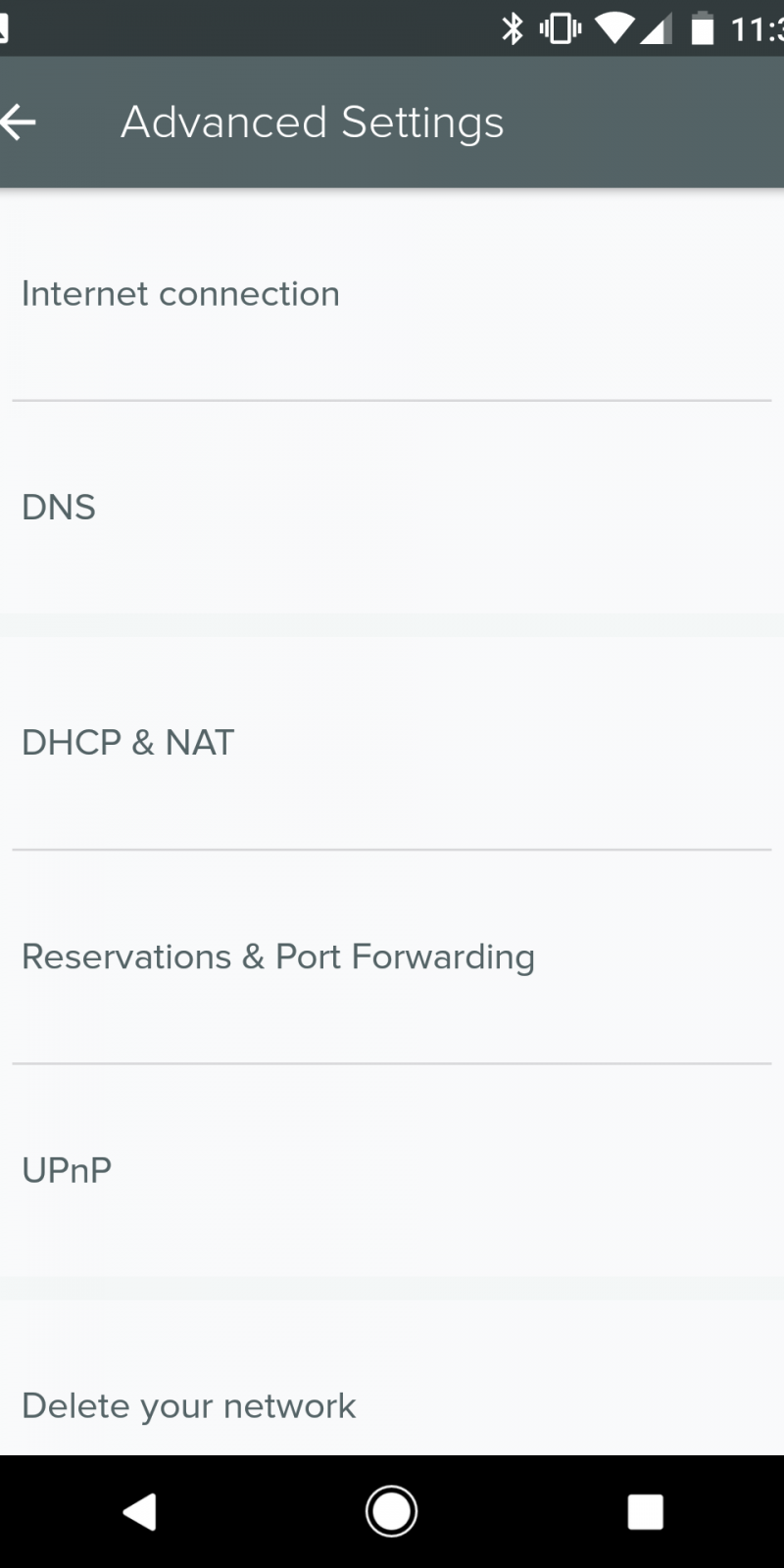784x1568 pixels.
Task: Tap the cellular signal status icon
Action: [x=656, y=29]
